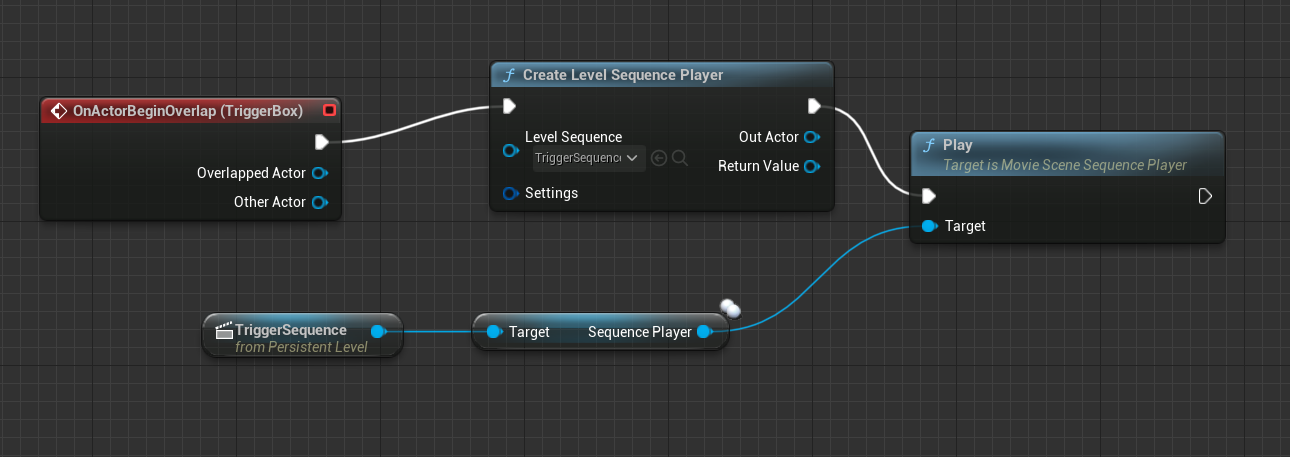Click Create Level Sequence Player exec input pin
This screenshot has height=457, width=1290.
click(x=509, y=106)
